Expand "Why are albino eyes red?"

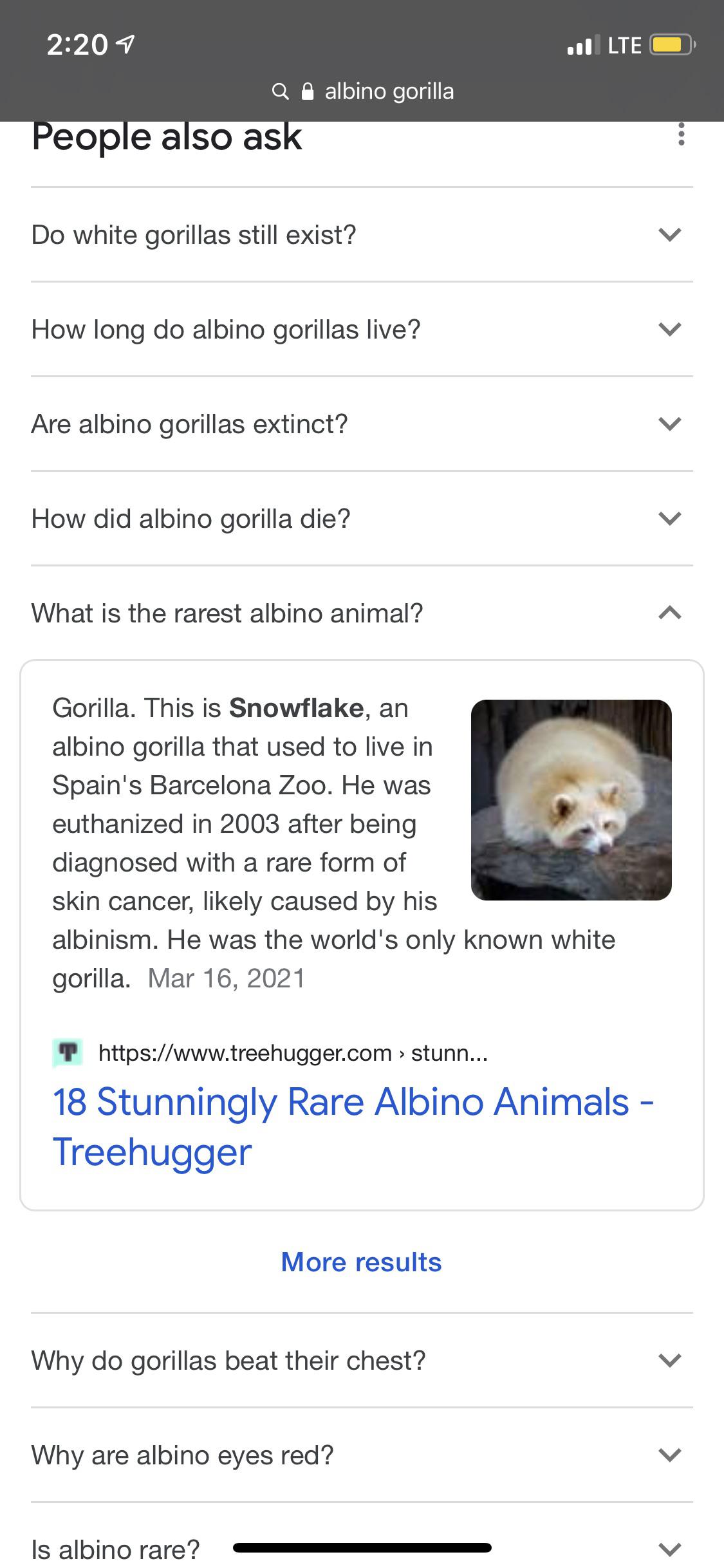tap(669, 1455)
